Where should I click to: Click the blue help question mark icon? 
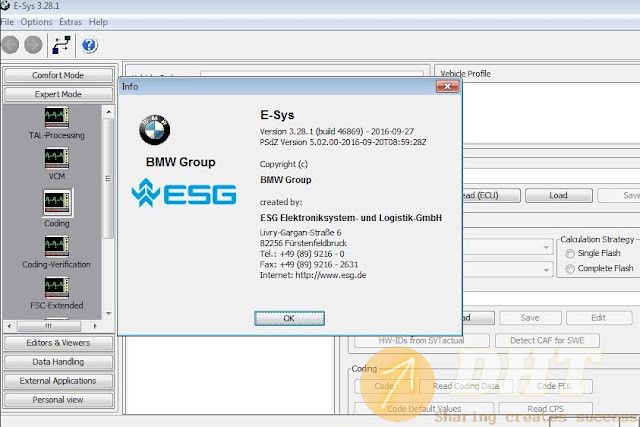click(88, 45)
